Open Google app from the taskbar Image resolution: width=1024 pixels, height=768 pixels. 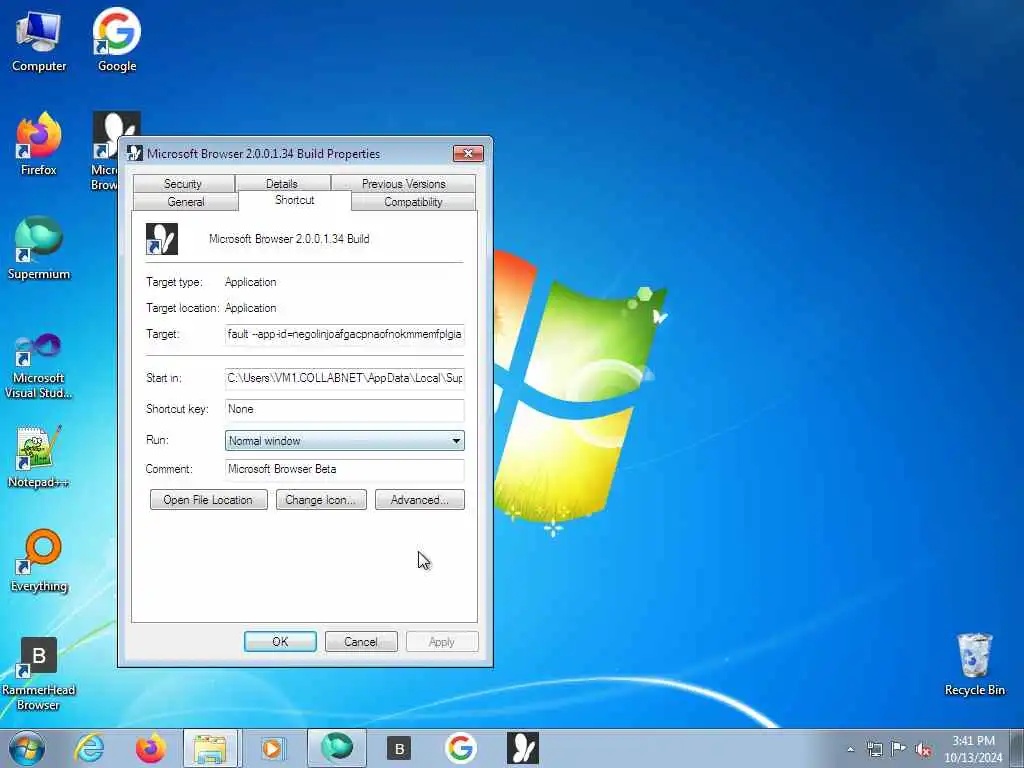(x=460, y=748)
